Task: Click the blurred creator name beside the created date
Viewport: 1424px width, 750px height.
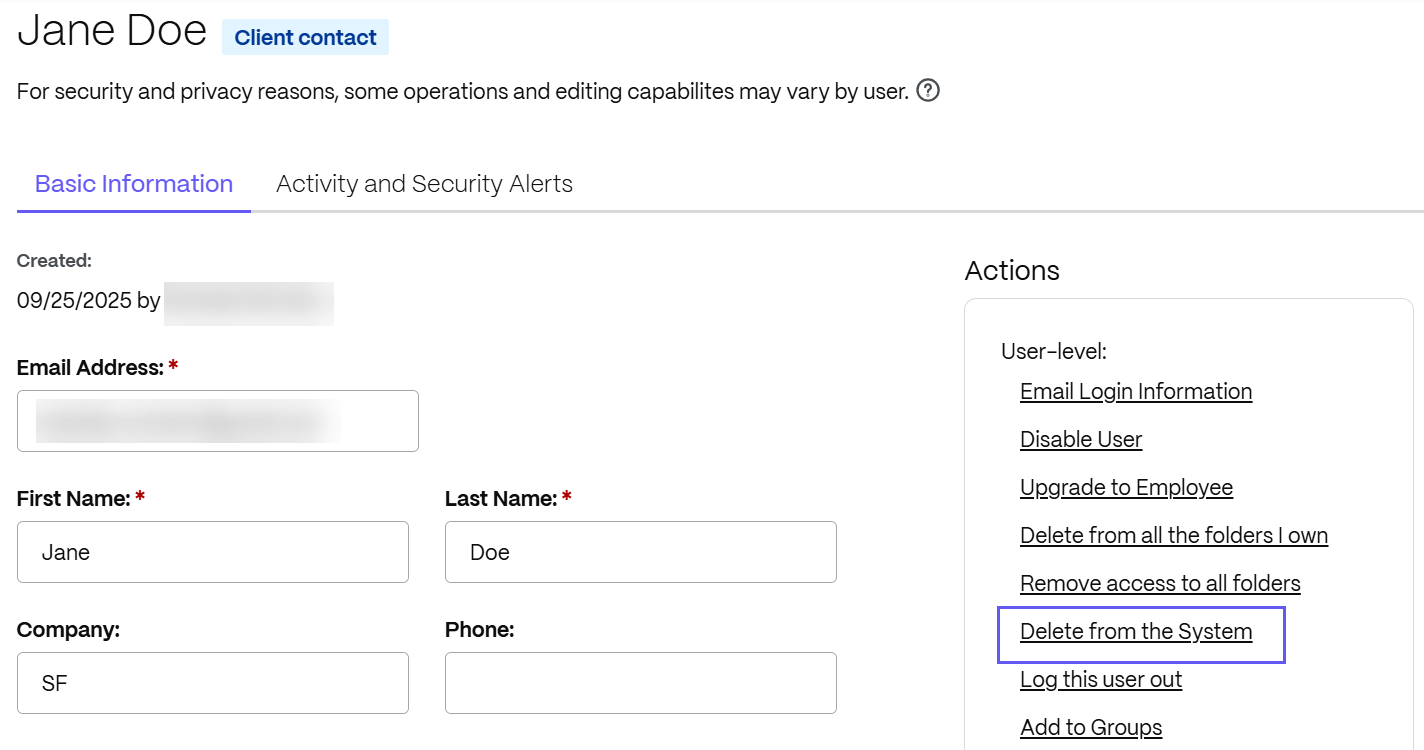Action: click(x=249, y=301)
